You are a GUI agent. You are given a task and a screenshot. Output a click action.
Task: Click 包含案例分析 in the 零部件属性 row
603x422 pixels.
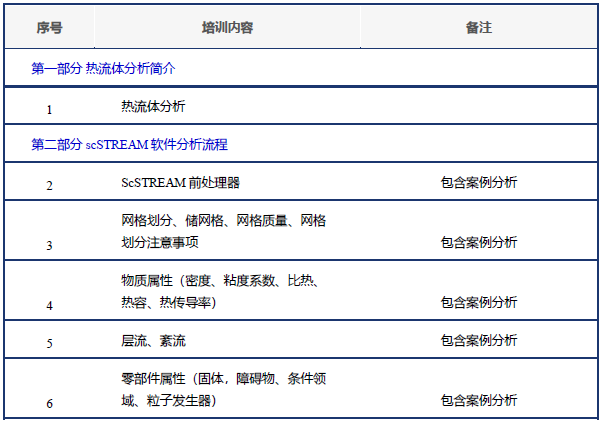coord(479,400)
